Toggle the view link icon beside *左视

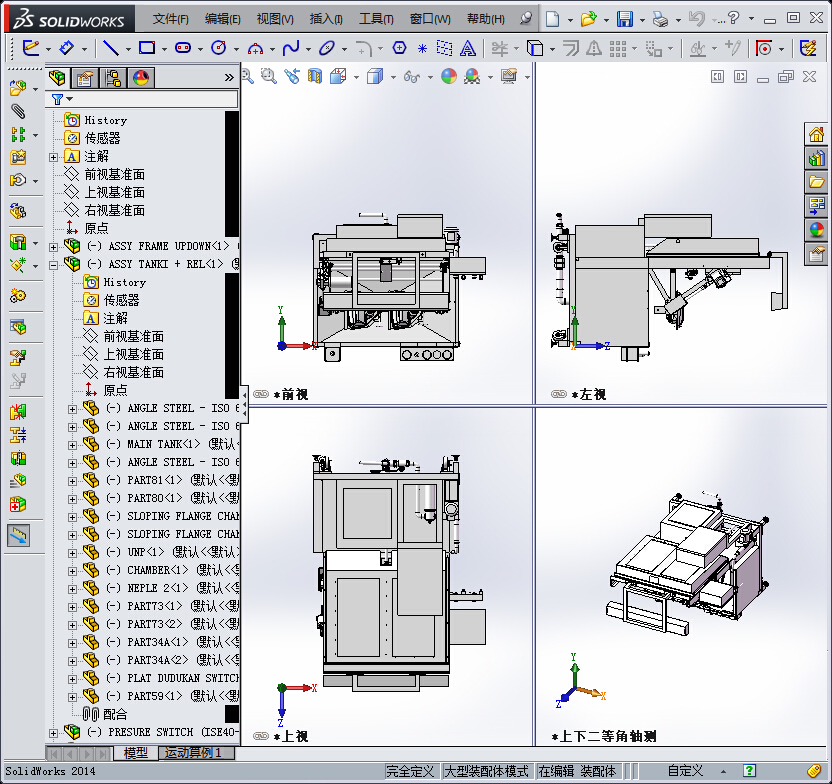tap(559, 394)
